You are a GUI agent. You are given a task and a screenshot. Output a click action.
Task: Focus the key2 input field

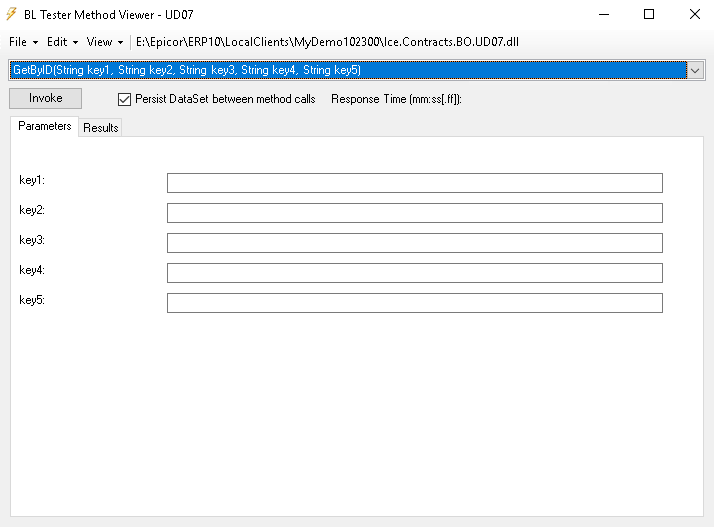click(x=415, y=213)
